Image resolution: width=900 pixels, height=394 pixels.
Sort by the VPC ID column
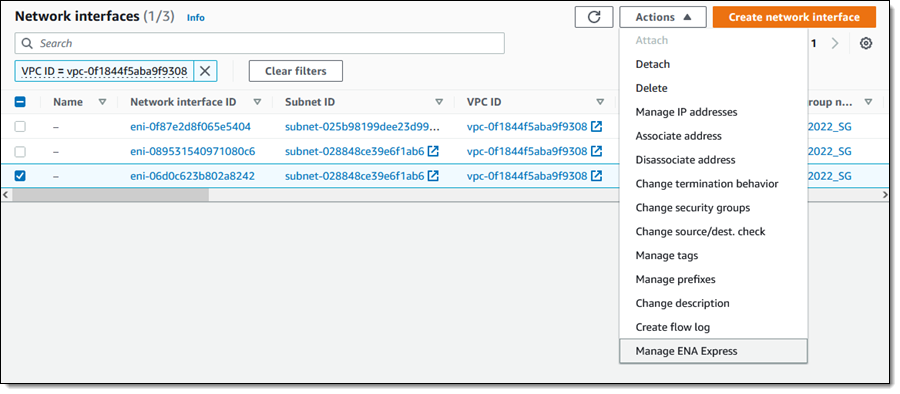pos(600,102)
